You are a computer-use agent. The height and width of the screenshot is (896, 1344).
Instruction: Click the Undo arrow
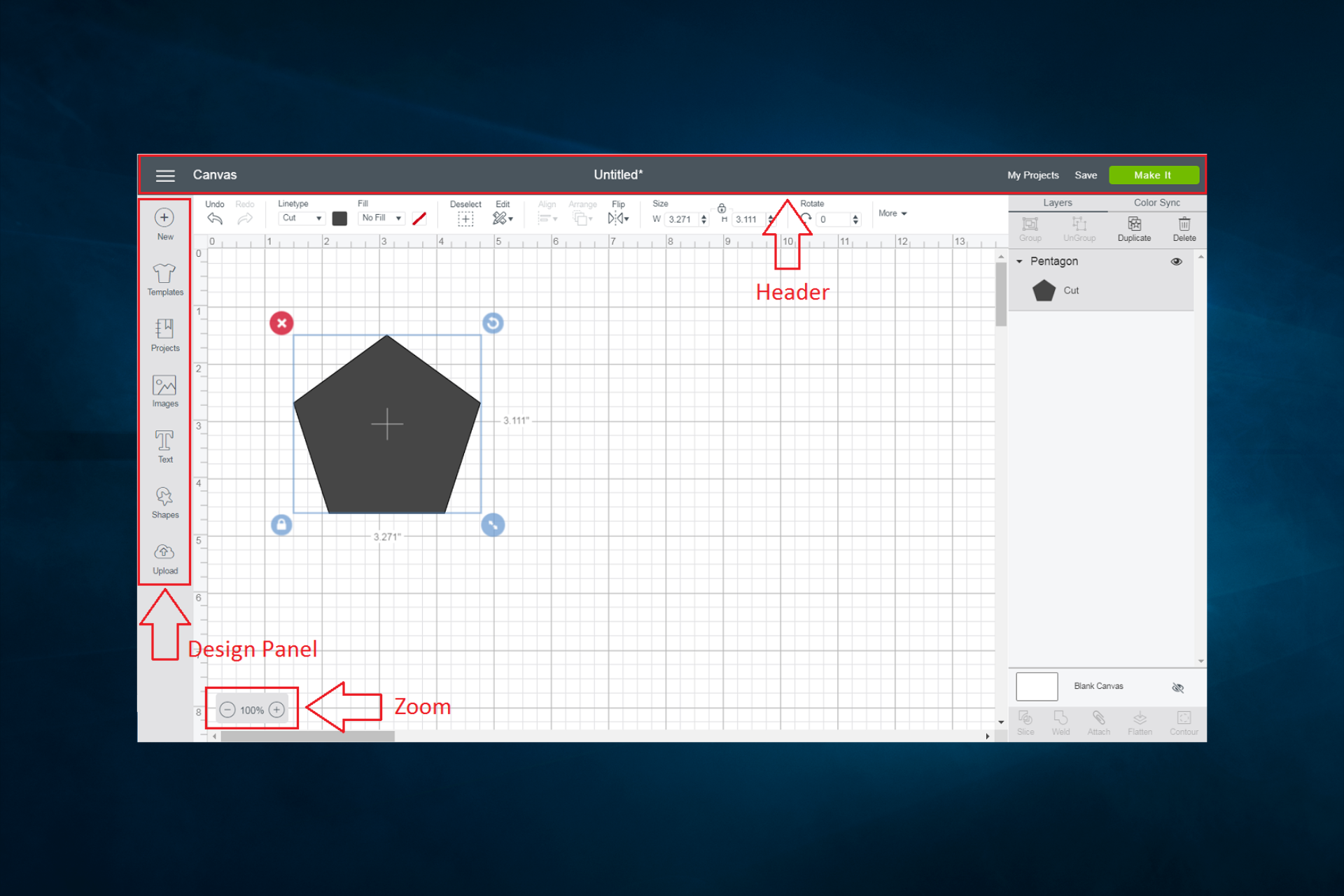[x=214, y=219]
